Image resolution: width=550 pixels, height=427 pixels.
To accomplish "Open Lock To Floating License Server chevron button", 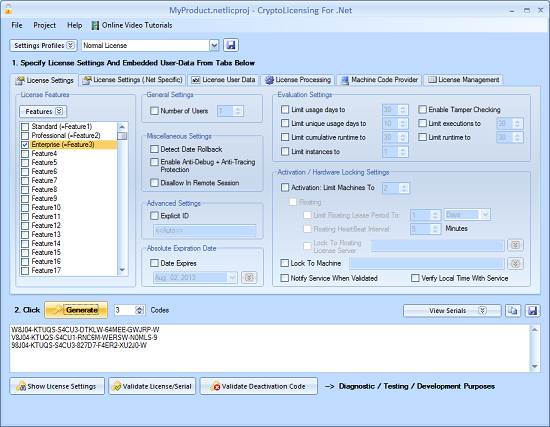I will [515, 245].
